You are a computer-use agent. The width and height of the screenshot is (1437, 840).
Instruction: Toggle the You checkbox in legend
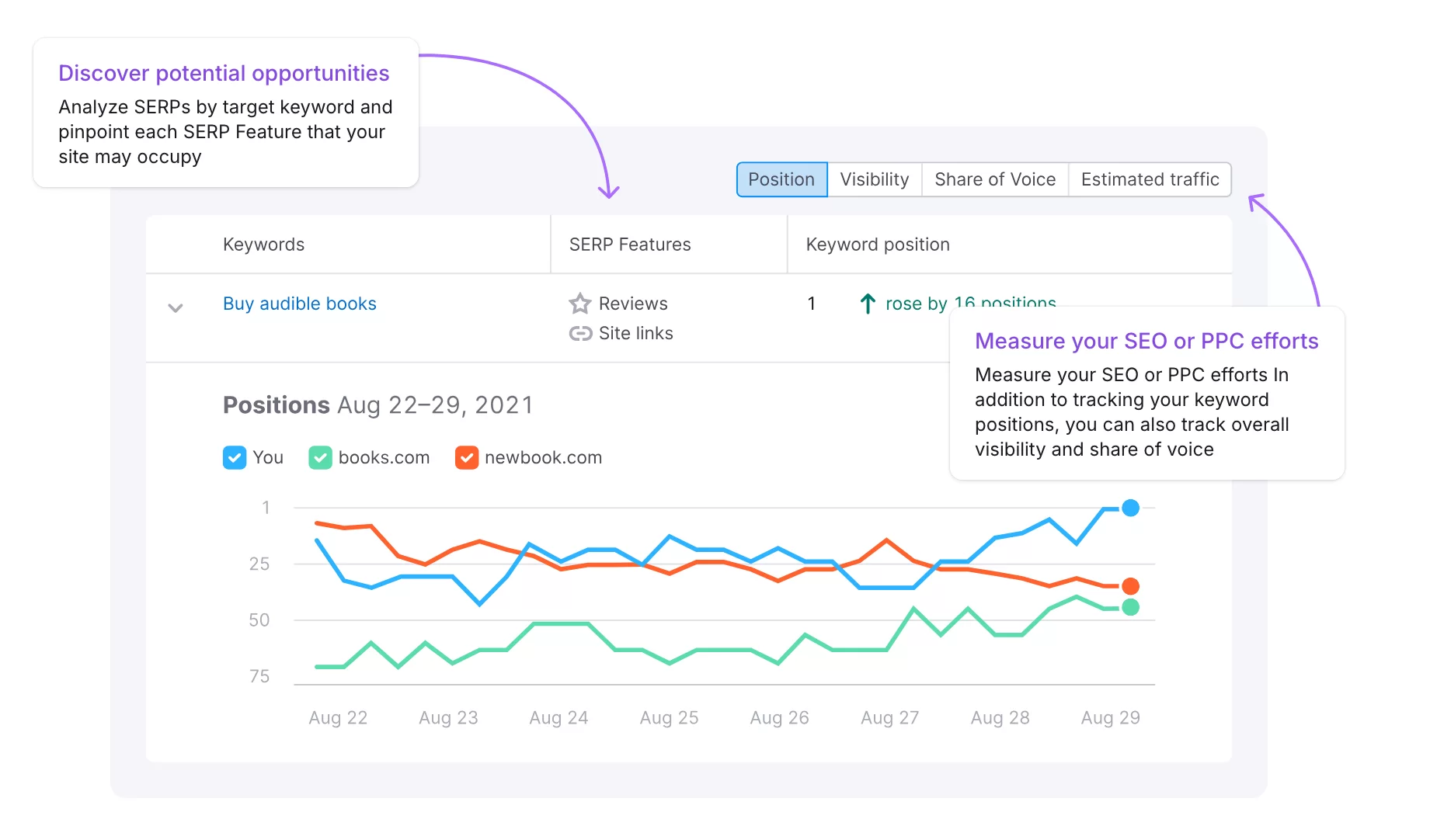point(234,457)
